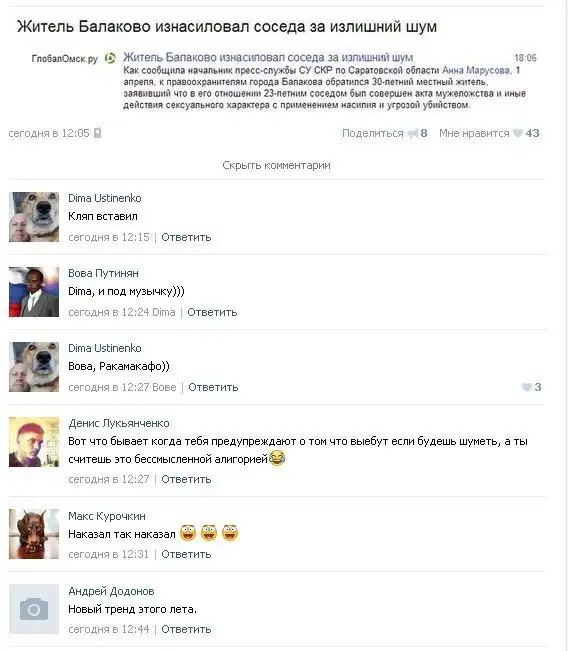Viewport: 569px width, 651px height.
Task: Reply to the Кляп вставил comment
Action: (x=186, y=237)
